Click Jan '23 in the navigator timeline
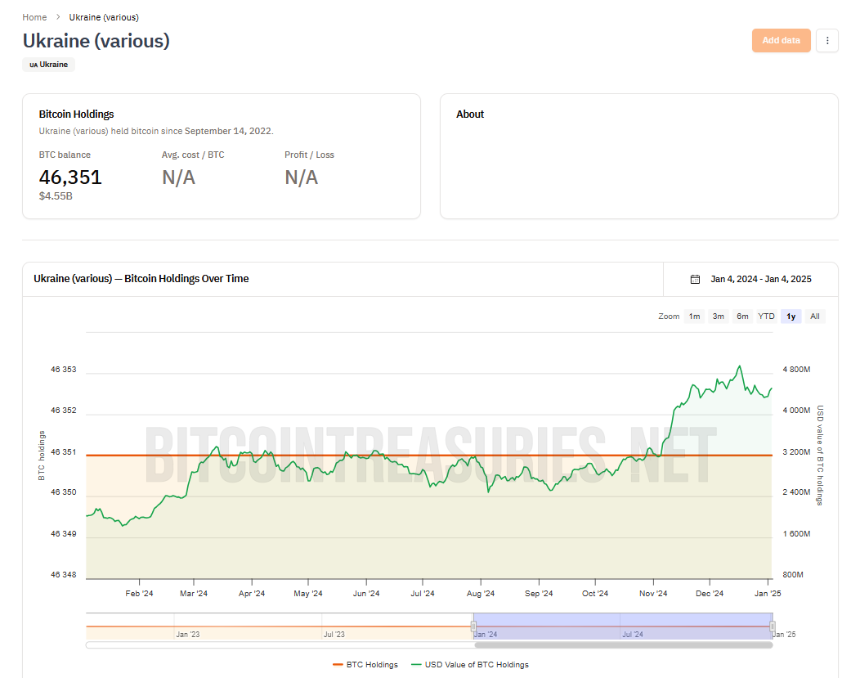The height and width of the screenshot is (678, 860). click(x=188, y=634)
